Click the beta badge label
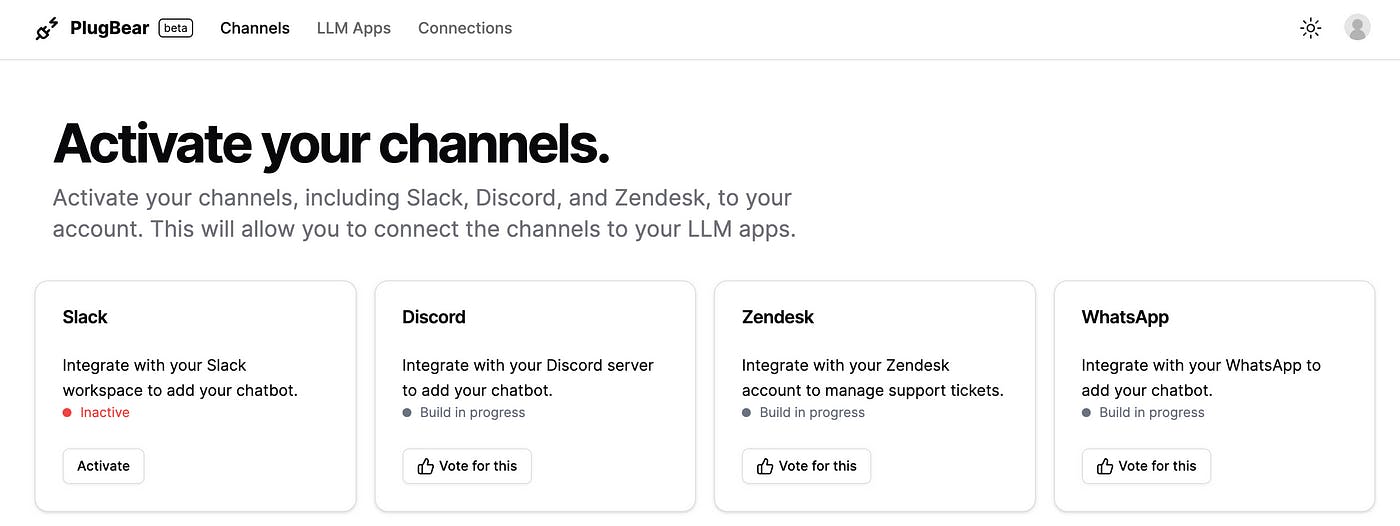Viewport: 1400px width, 526px height. [x=176, y=28]
